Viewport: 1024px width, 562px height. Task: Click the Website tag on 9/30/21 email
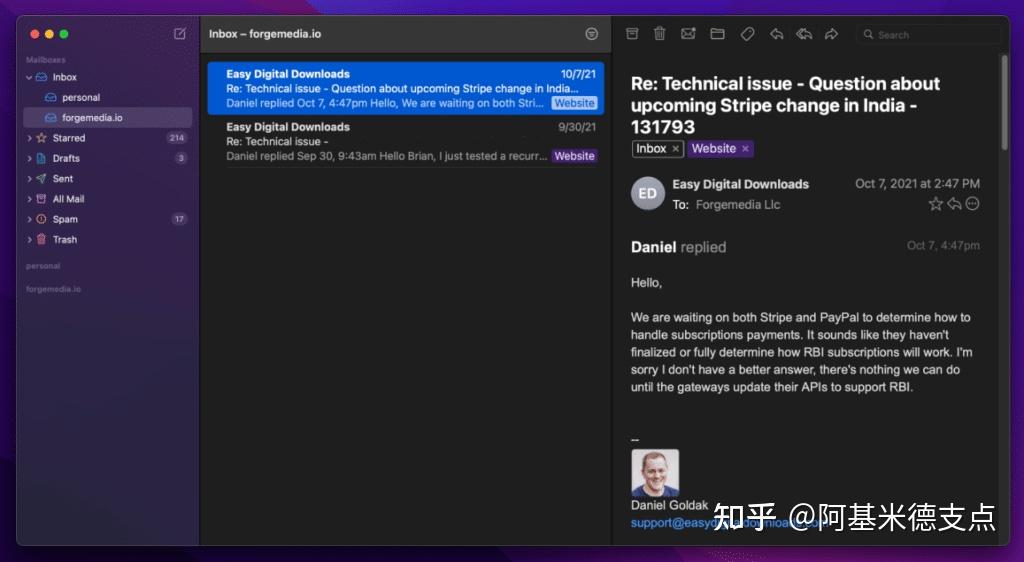click(x=574, y=156)
